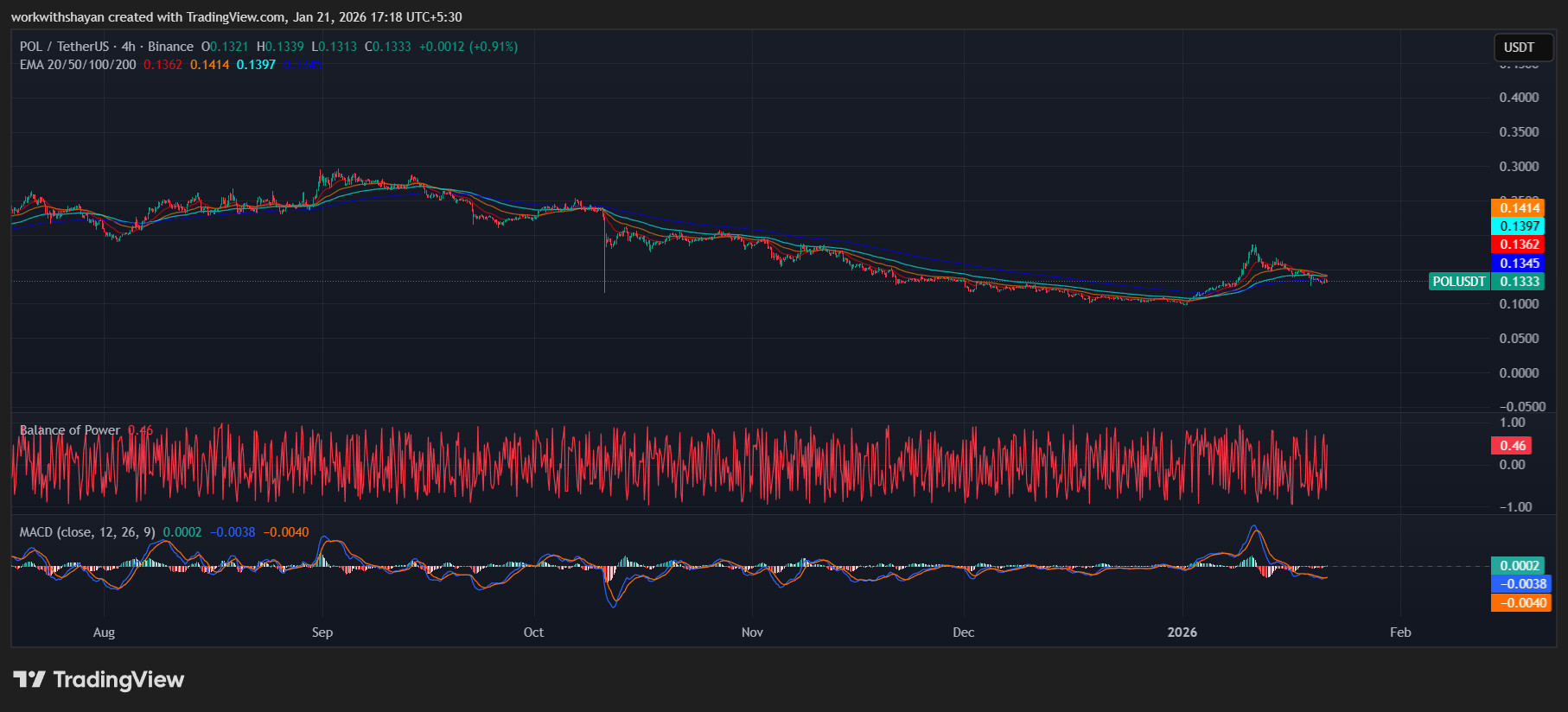
Task: Click the blue −0.0038 MACD value tag
Action: tap(1520, 584)
